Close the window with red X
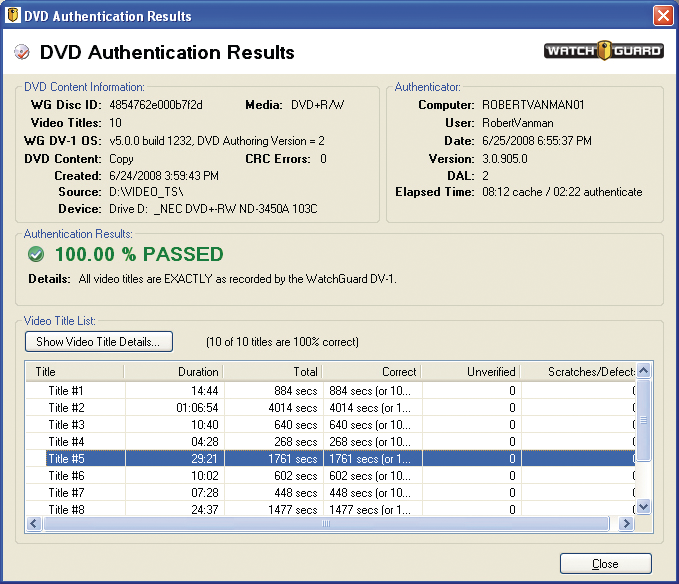Image resolution: width=679 pixels, height=584 pixels. [x=662, y=16]
